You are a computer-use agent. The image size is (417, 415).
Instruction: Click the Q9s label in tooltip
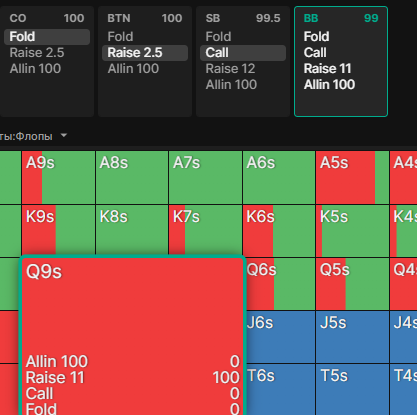pos(44,272)
